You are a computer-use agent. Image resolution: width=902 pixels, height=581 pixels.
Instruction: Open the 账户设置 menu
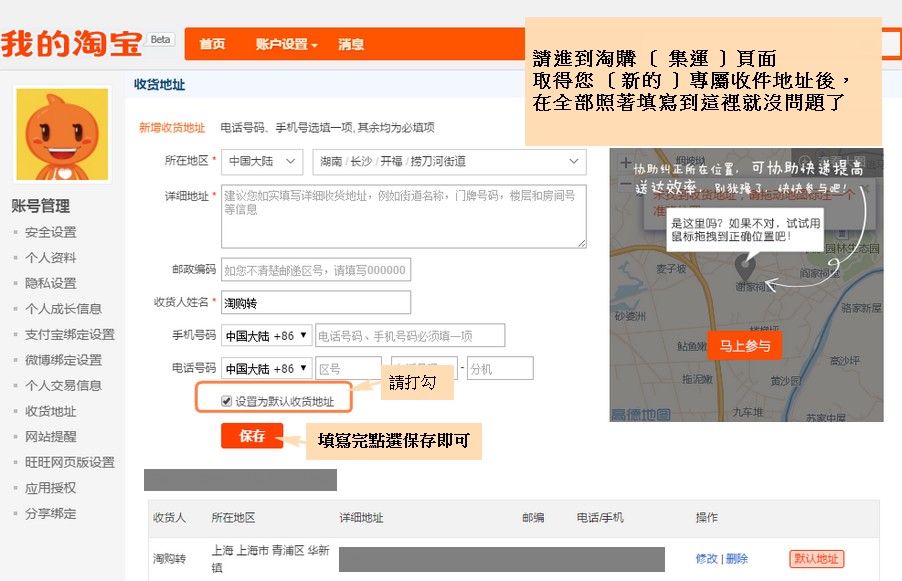pyautogui.click(x=286, y=44)
